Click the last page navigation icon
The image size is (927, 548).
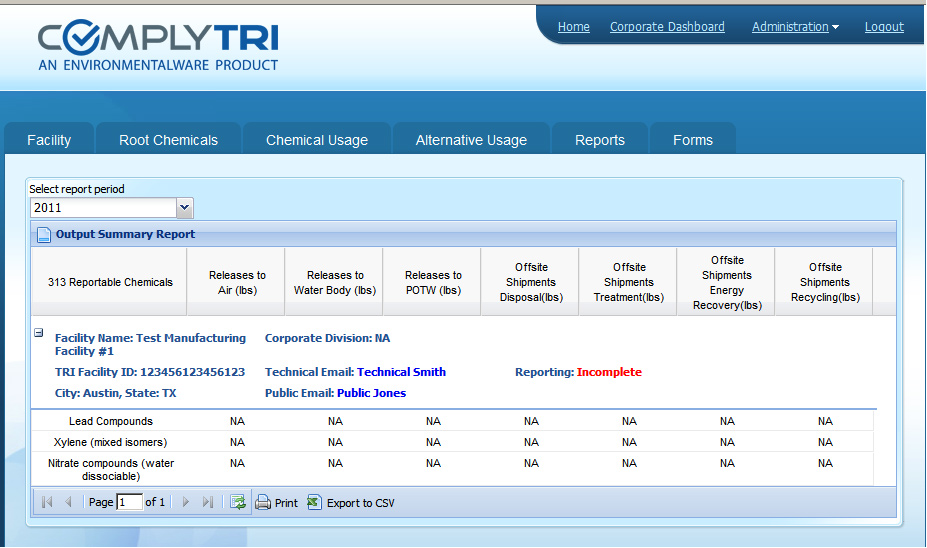coord(208,502)
